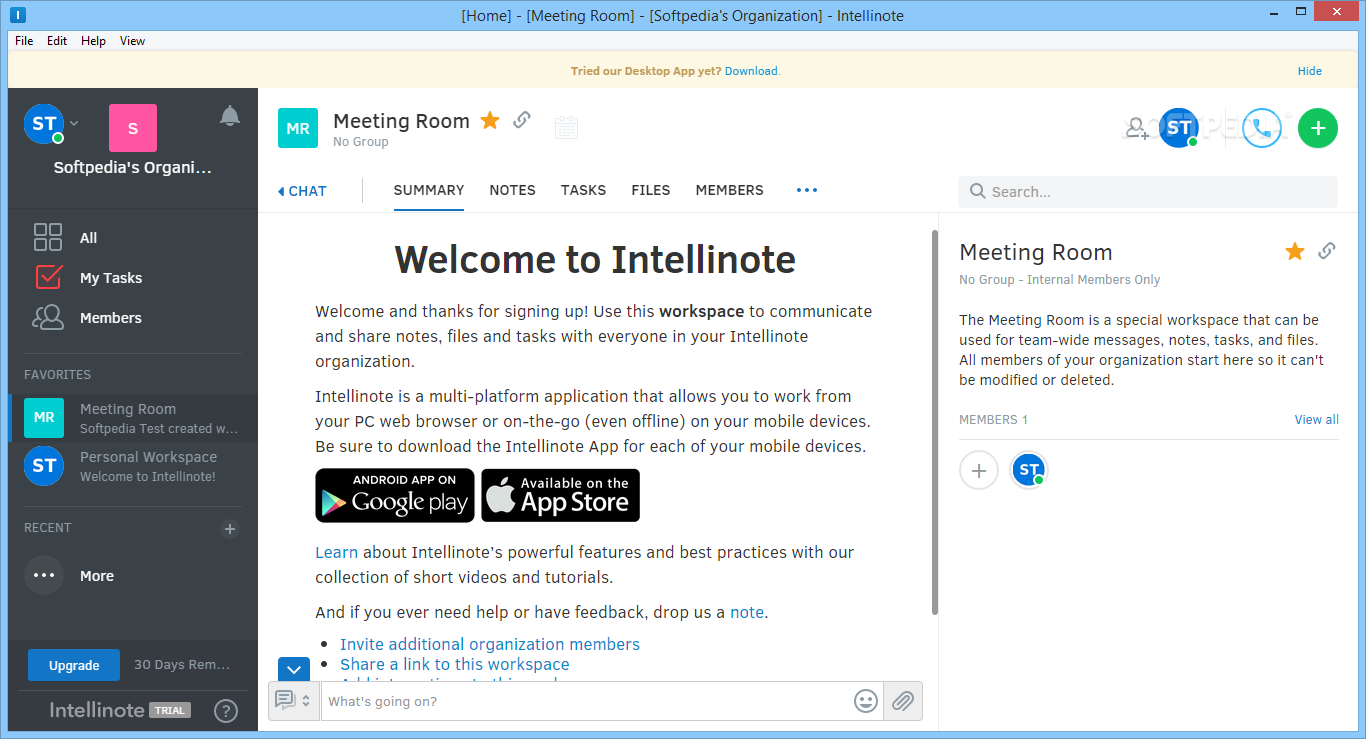Follow the Learn link
The height and width of the screenshot is (739, 1366).
click(x=337, y=552)
